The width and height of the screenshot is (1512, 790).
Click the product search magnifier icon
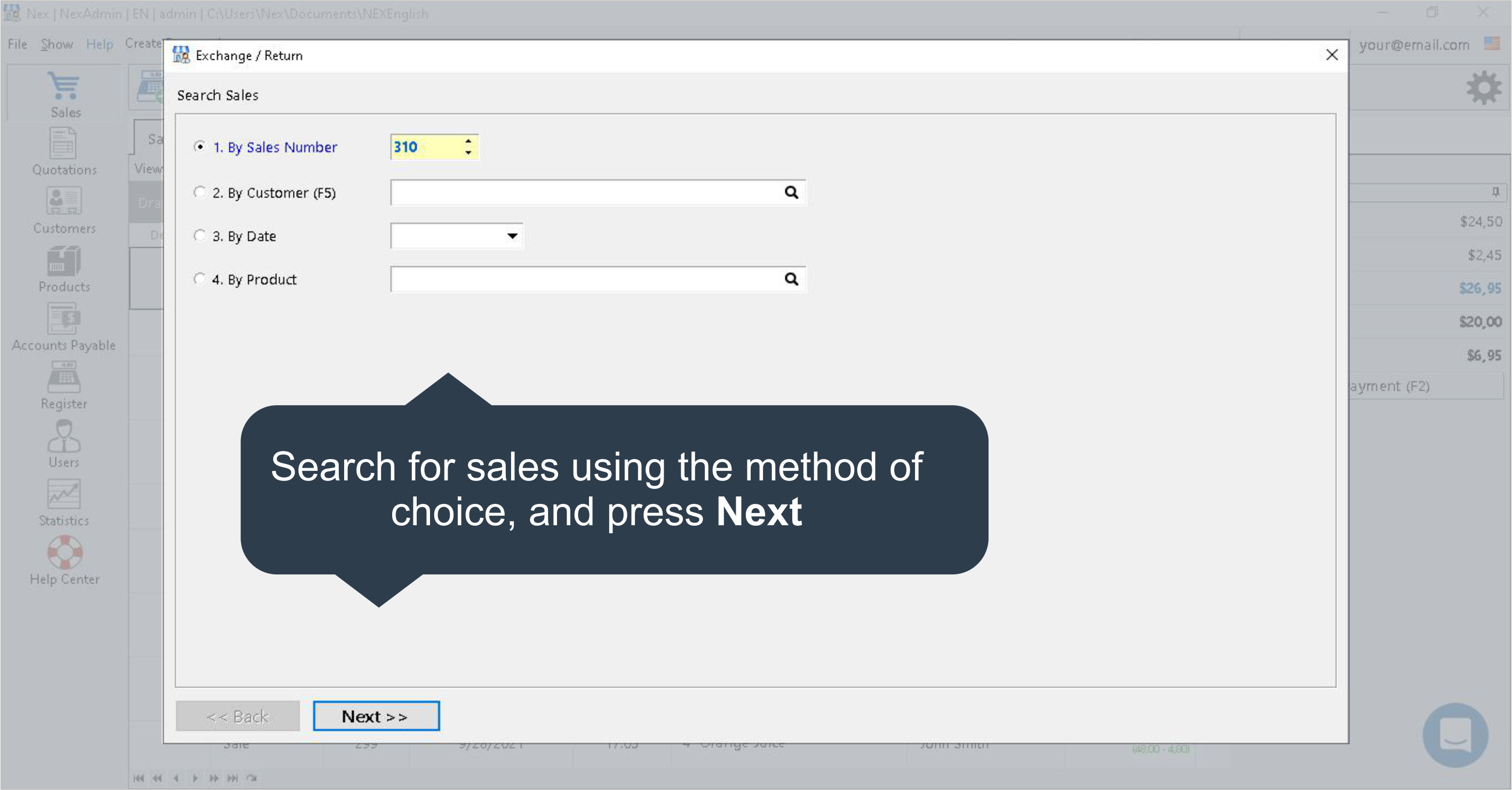tap(791, 279)
